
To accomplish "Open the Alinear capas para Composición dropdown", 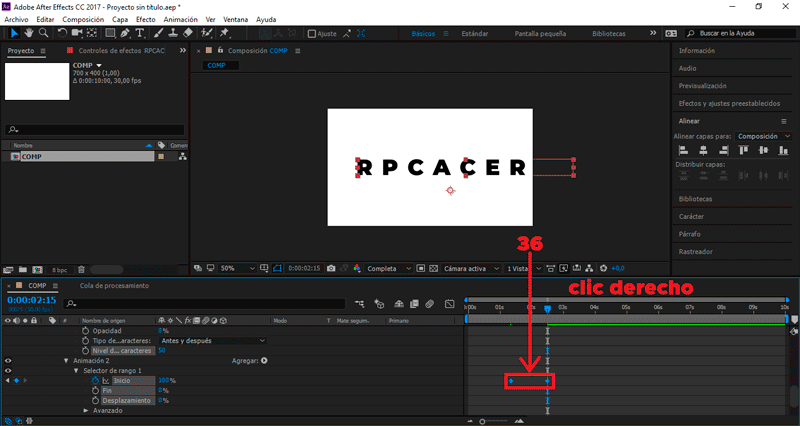I will coord(763,136).
